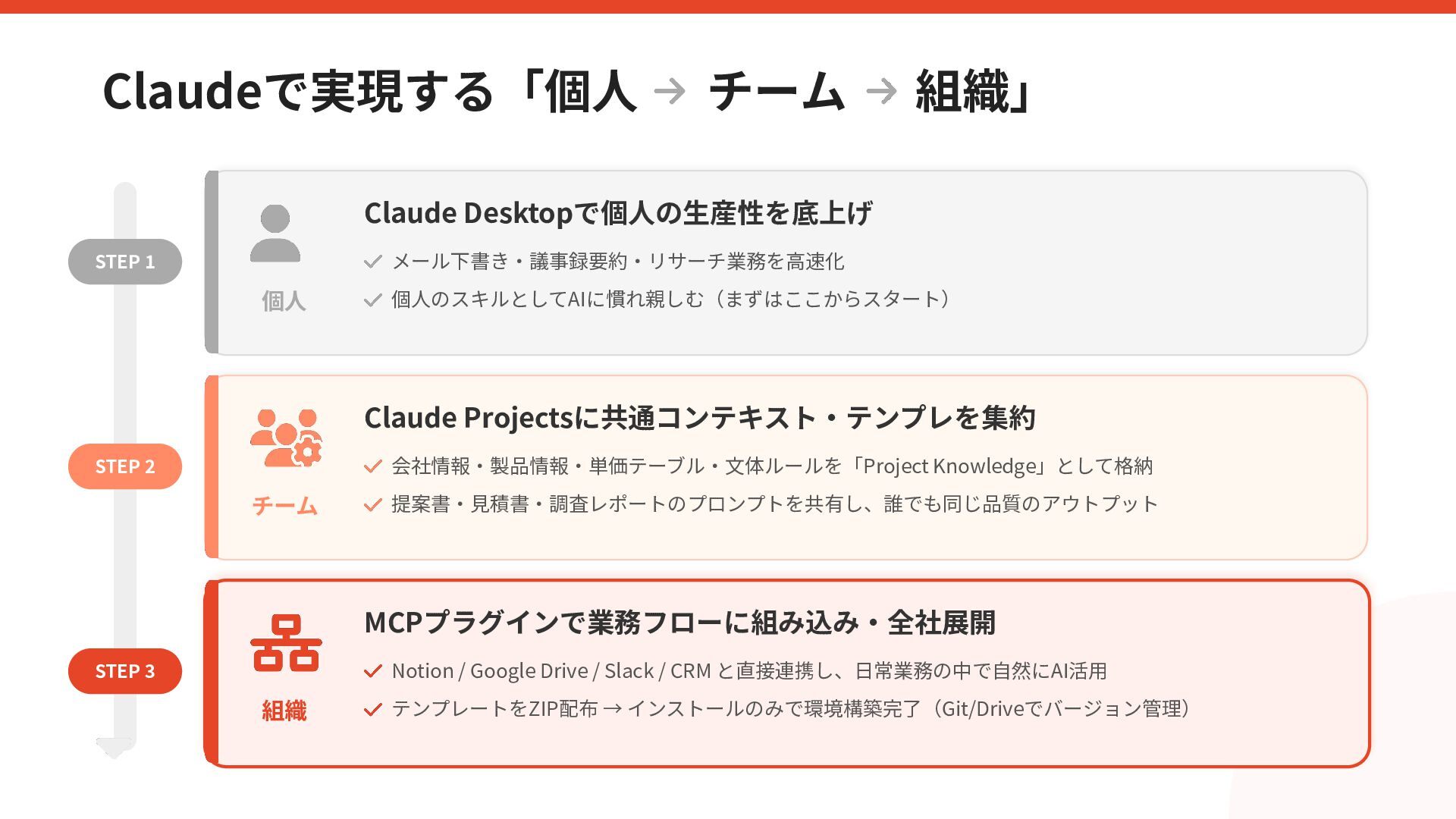Click the Claude Desktop heading in step one
The image size is (1456, 819).
618,213
